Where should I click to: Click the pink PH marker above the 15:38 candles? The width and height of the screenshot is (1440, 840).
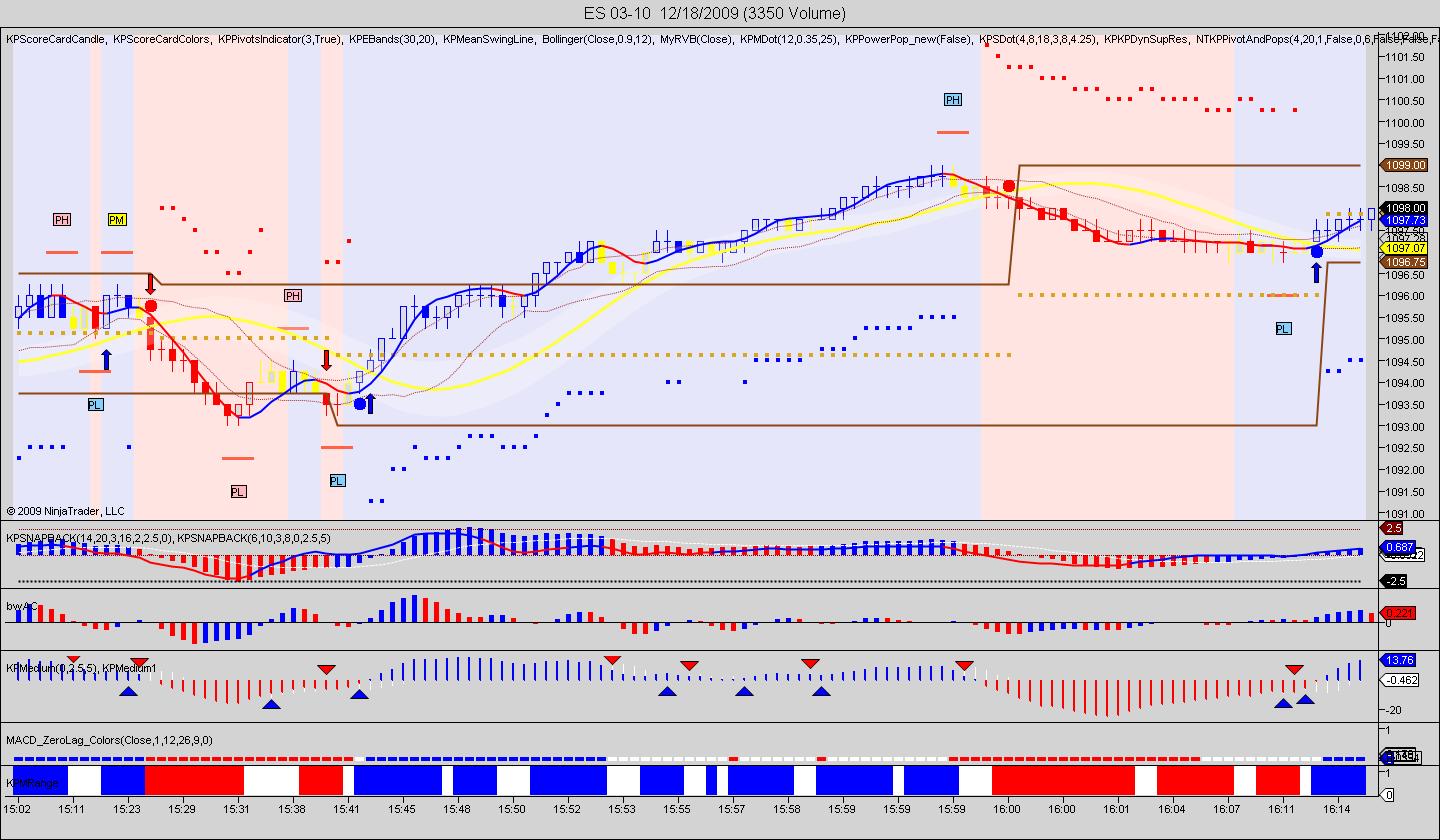coord(292,296)
